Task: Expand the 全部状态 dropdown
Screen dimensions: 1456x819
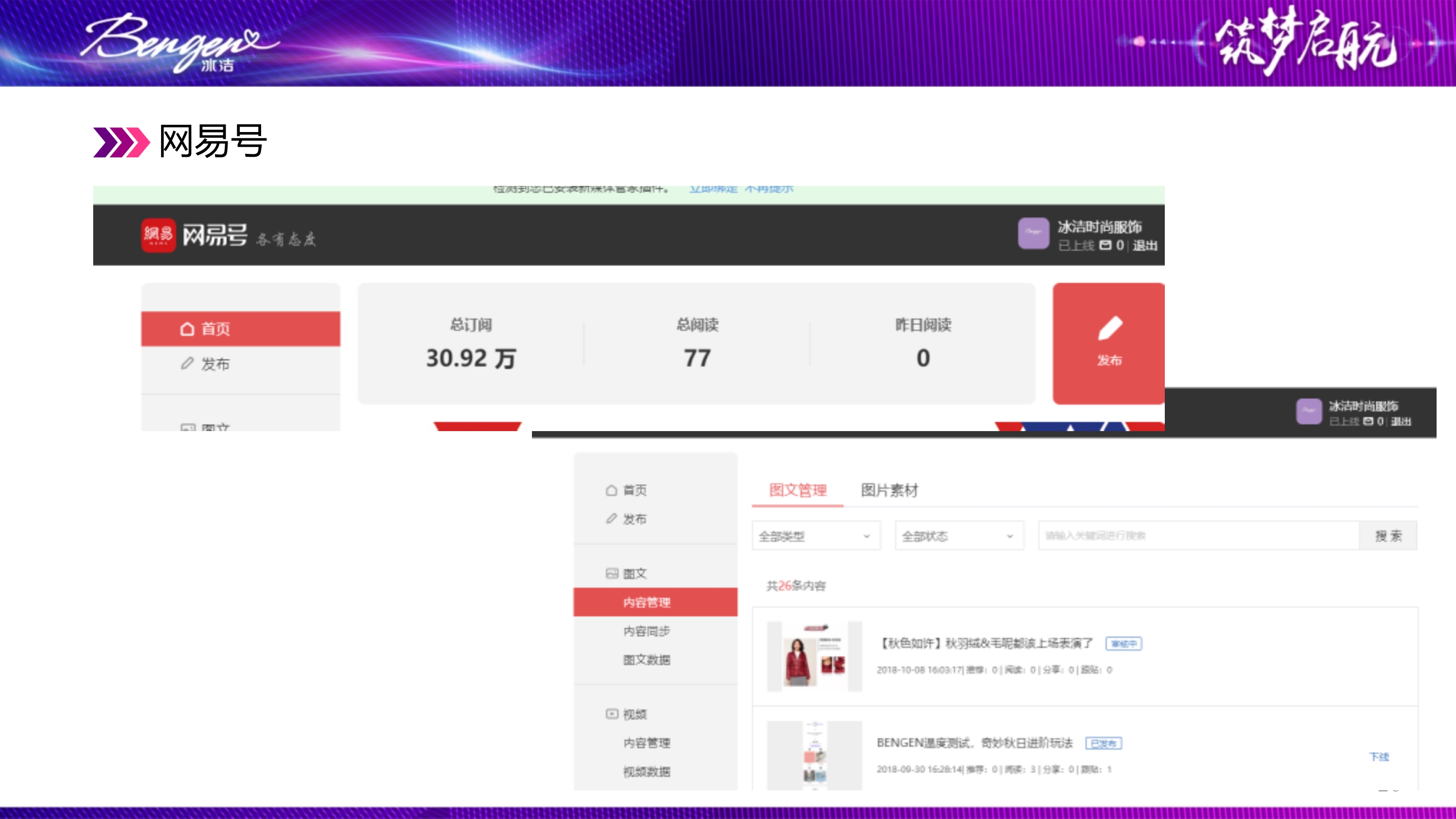Action: [959, 535]
